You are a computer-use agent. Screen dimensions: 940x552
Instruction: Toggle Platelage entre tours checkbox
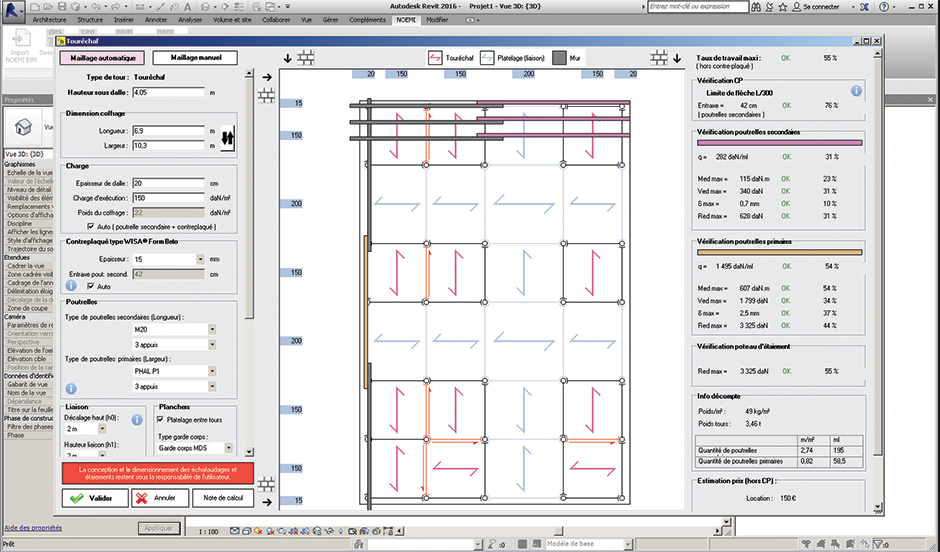pyautogui.click(x=160, y=420)
